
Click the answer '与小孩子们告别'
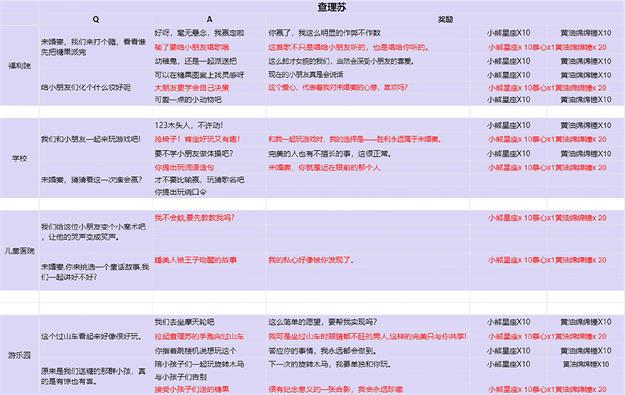(x=181, y=377)
